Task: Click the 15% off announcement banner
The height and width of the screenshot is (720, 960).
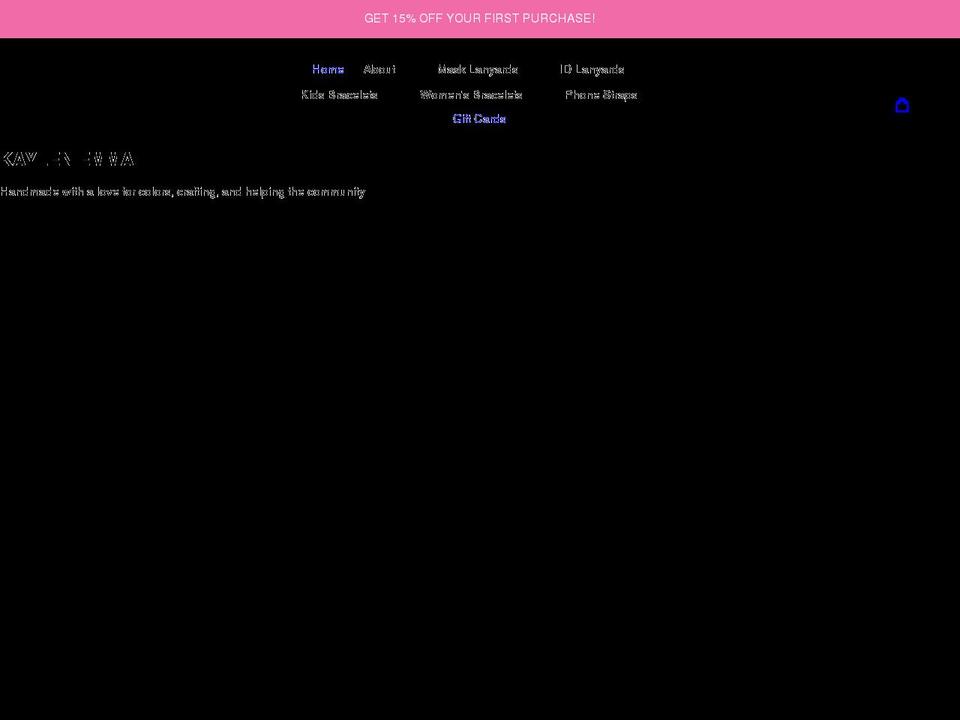Action: click(x=480, y=17)
